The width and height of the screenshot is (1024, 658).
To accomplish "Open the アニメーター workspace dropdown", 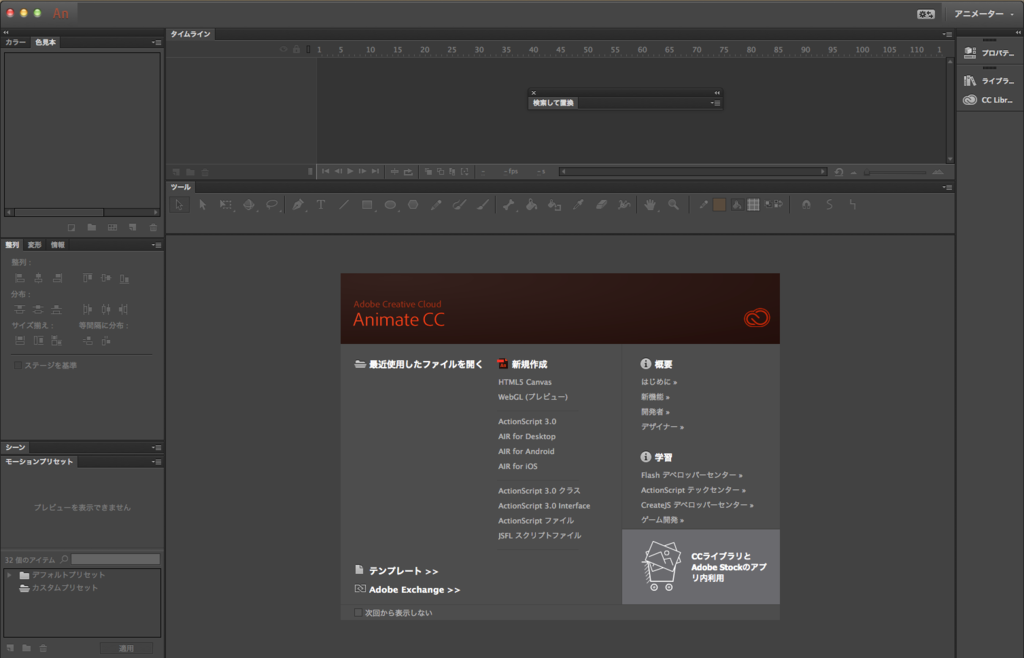I will [984, 14].
